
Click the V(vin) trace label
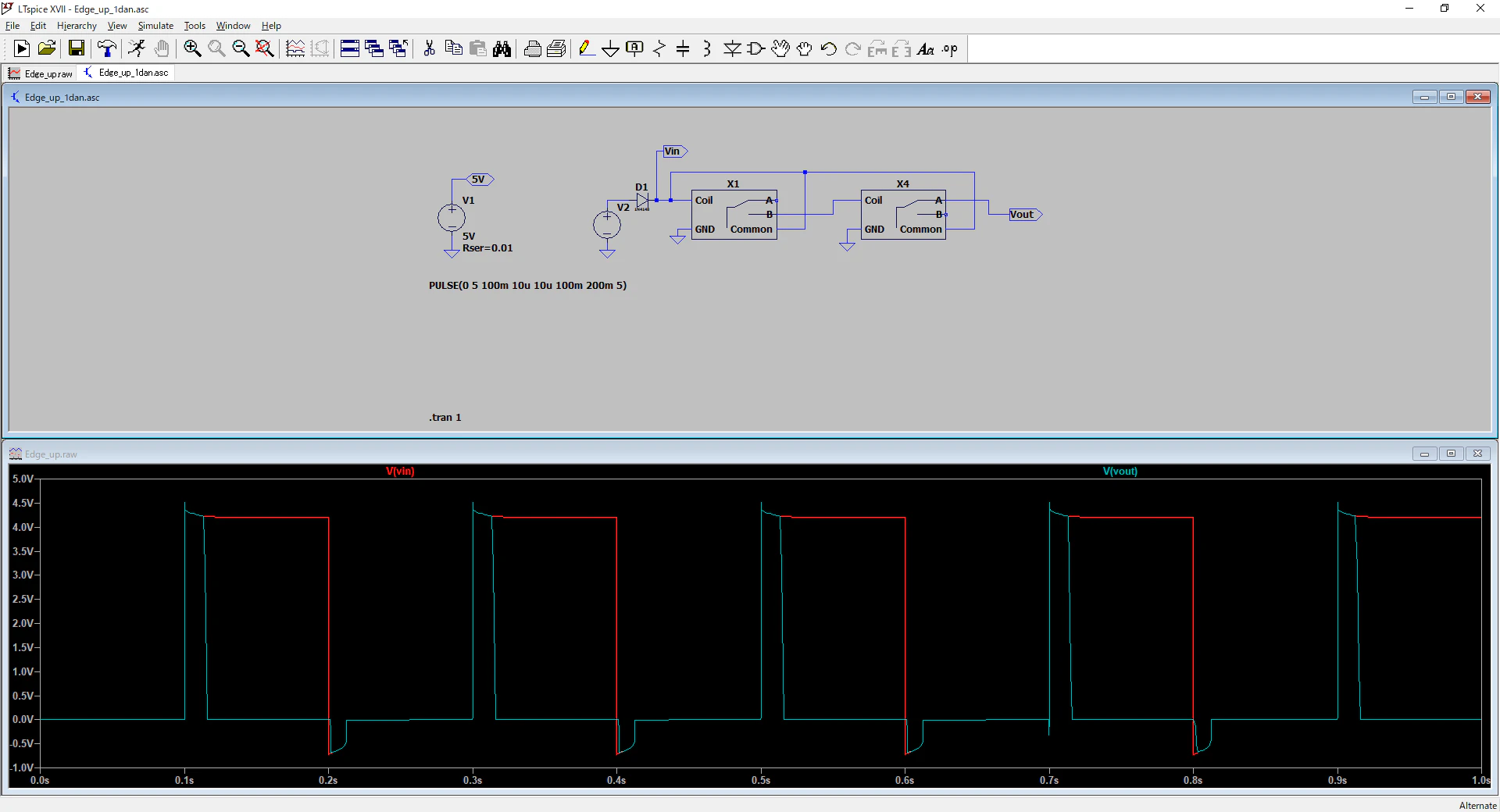(400, 472)
